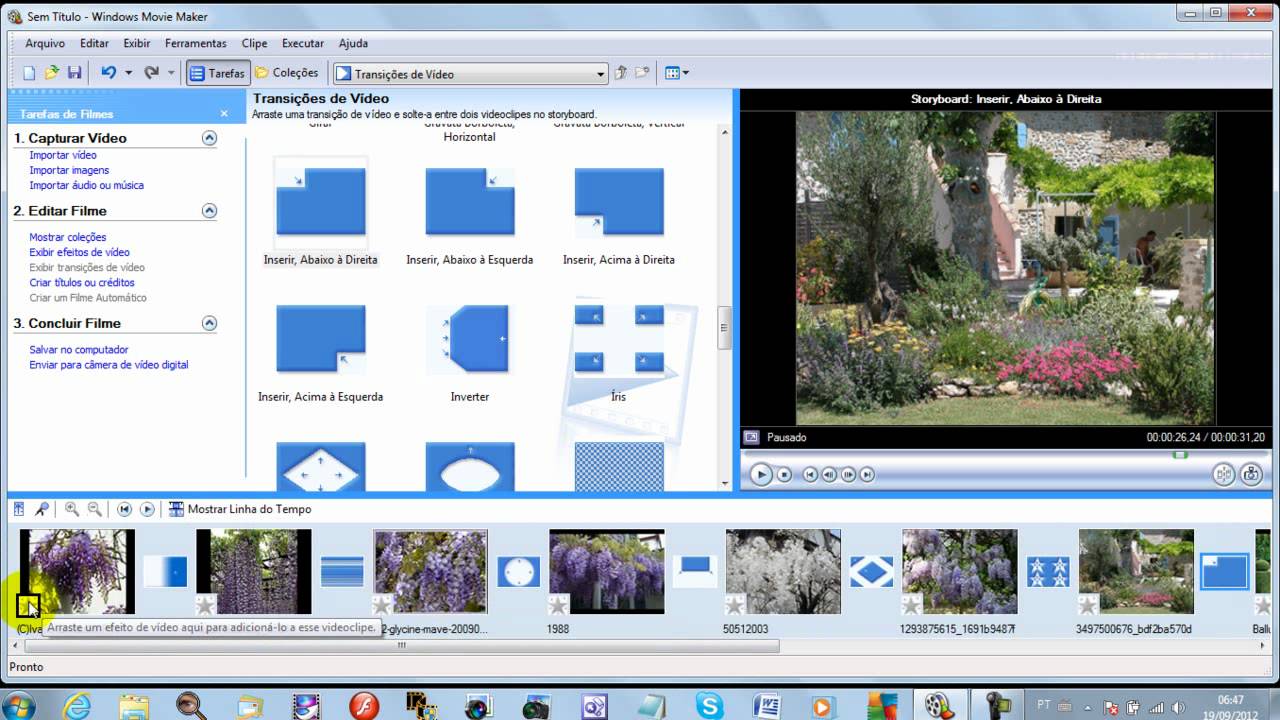Select the Íris transition thumbnail
This screenshot has width=1280, height=720.
click(x=618, y=340)
